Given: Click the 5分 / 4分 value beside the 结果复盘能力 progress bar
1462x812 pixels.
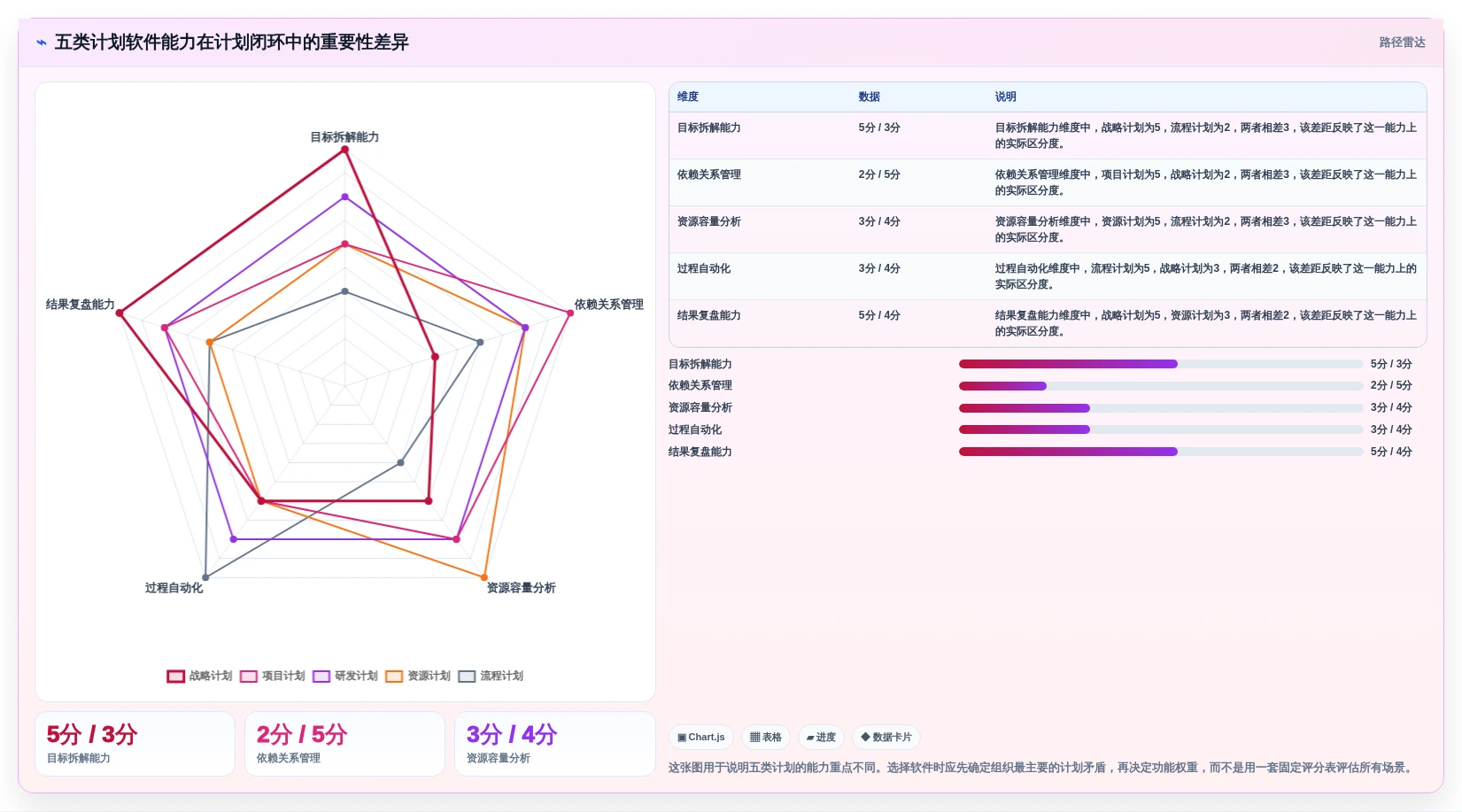Looking at the screenshot, I should pyautogui.click(x=1391, y=452).
